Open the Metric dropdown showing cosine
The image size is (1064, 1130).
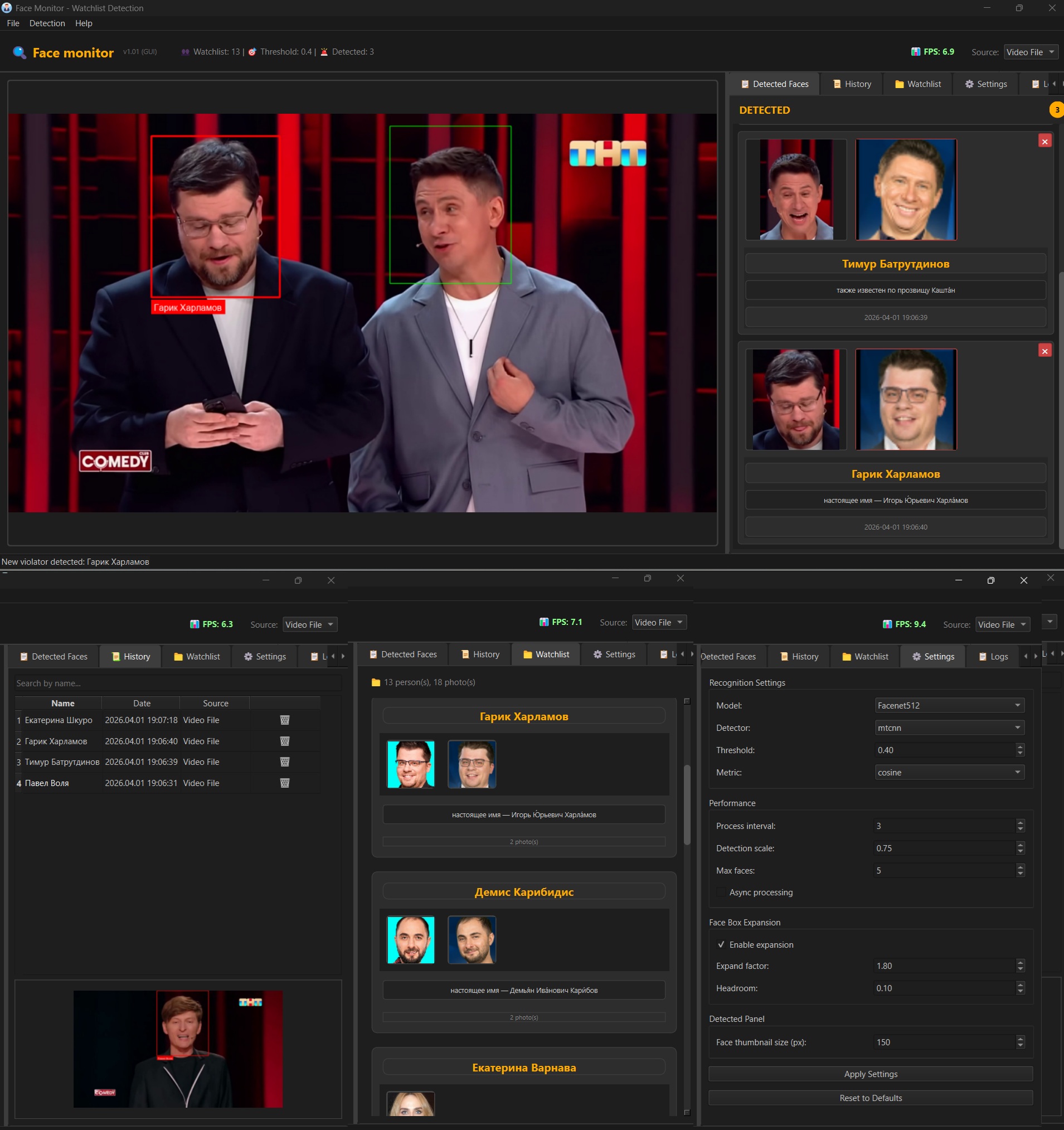pos(949,773)
